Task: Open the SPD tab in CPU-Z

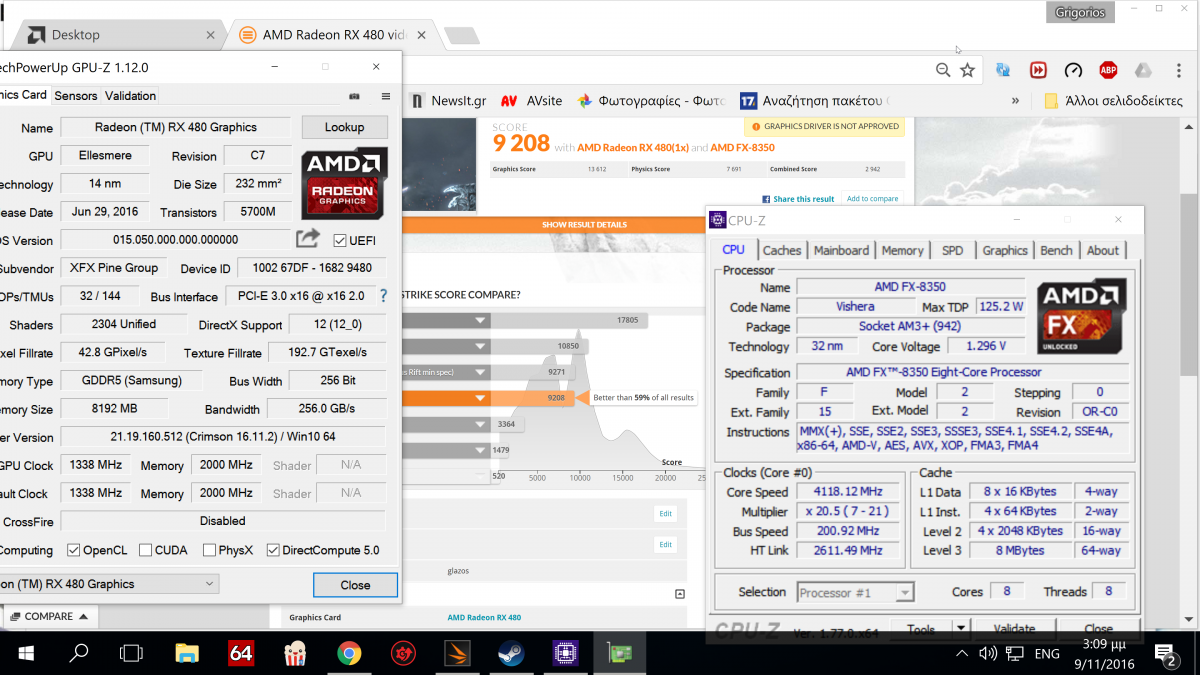Action: pos(953,251)
